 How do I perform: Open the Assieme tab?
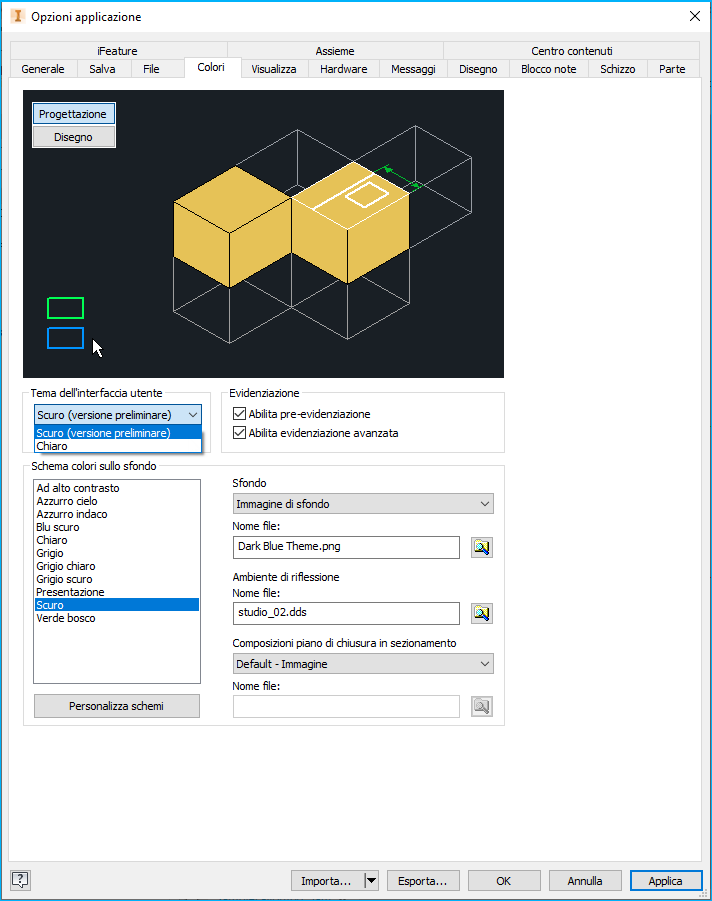tap(335, 51)
